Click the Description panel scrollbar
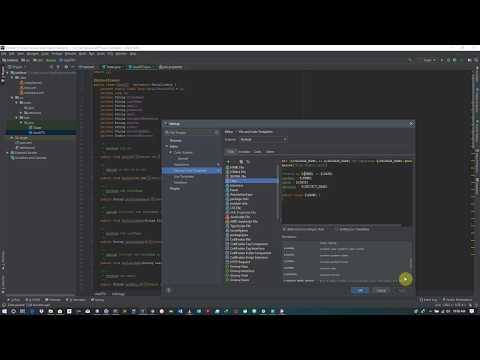 [x=411, y=262]
